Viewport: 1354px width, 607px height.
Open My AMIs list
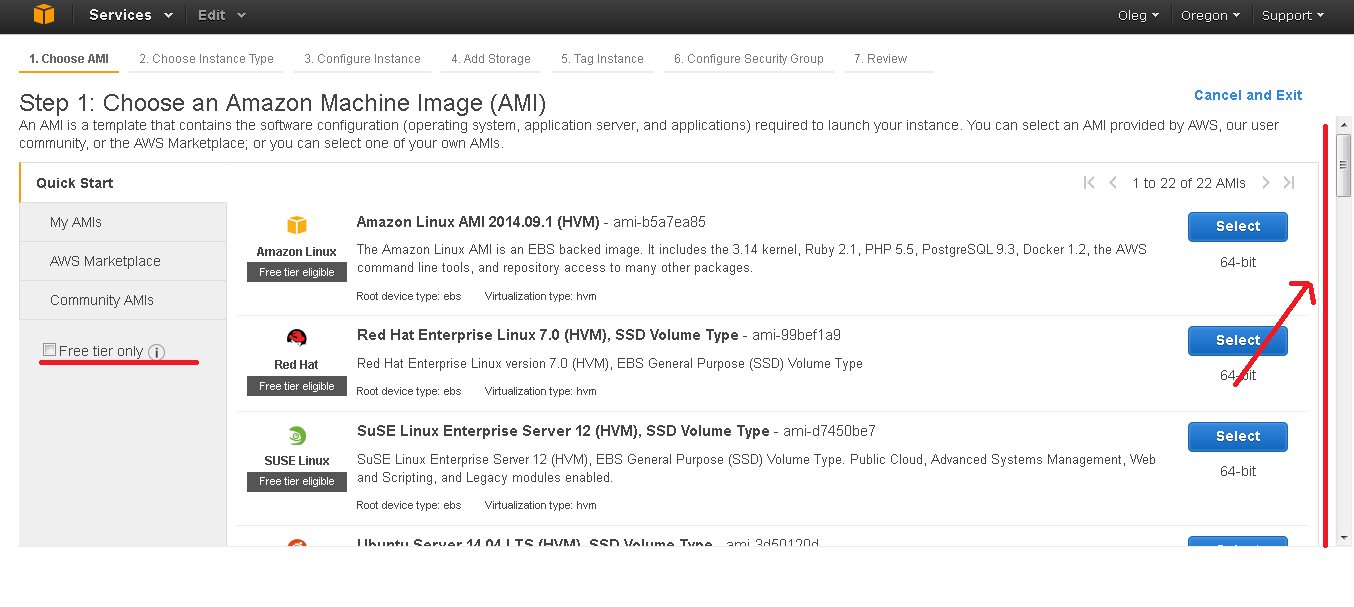pyautogui.click(x=123, y=222)
